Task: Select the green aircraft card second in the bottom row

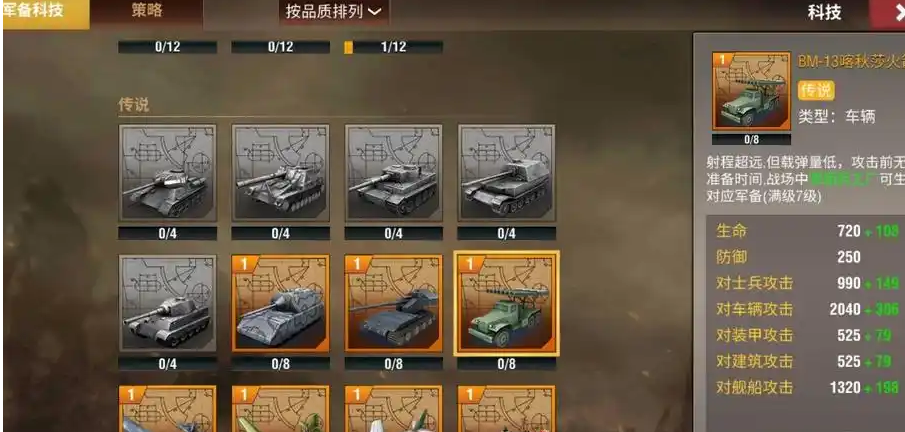Action: click(x=281, y=409)
